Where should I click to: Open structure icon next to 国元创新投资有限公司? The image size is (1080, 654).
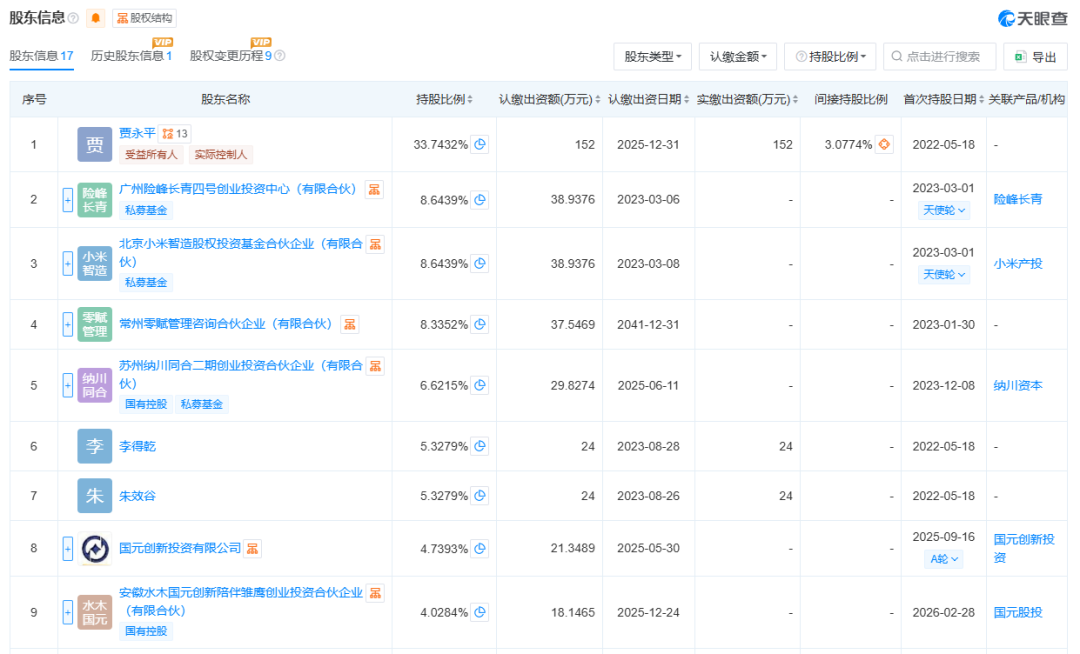click(253, 549)
